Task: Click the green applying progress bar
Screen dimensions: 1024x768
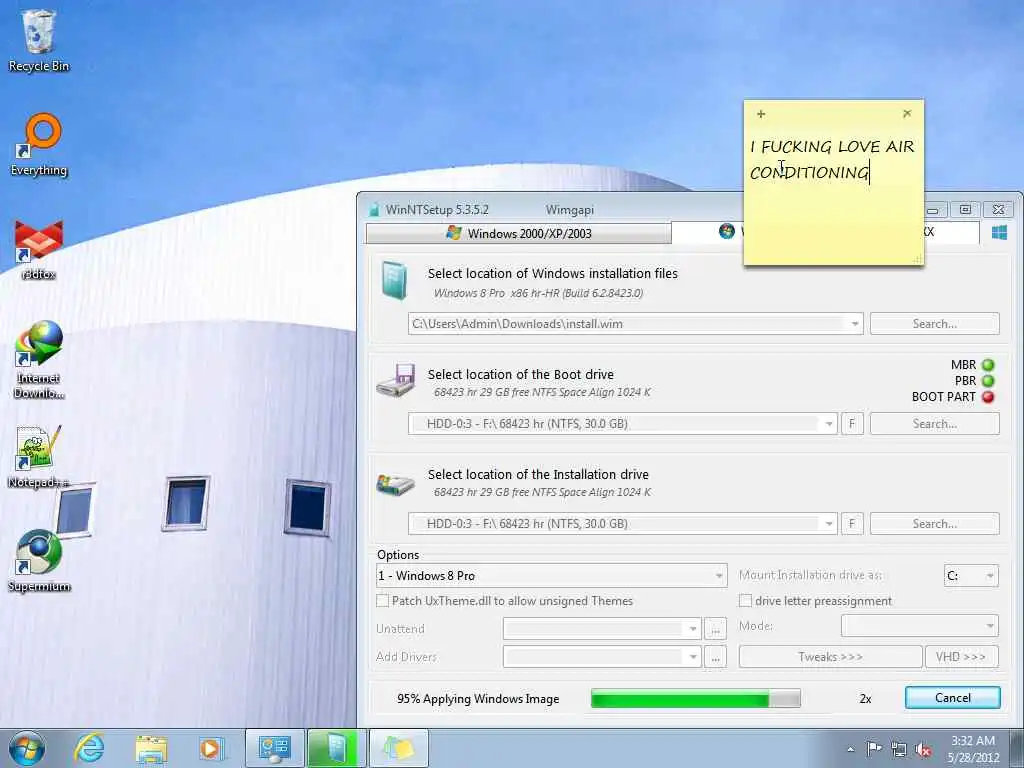Action: click(x=696, y=699)
